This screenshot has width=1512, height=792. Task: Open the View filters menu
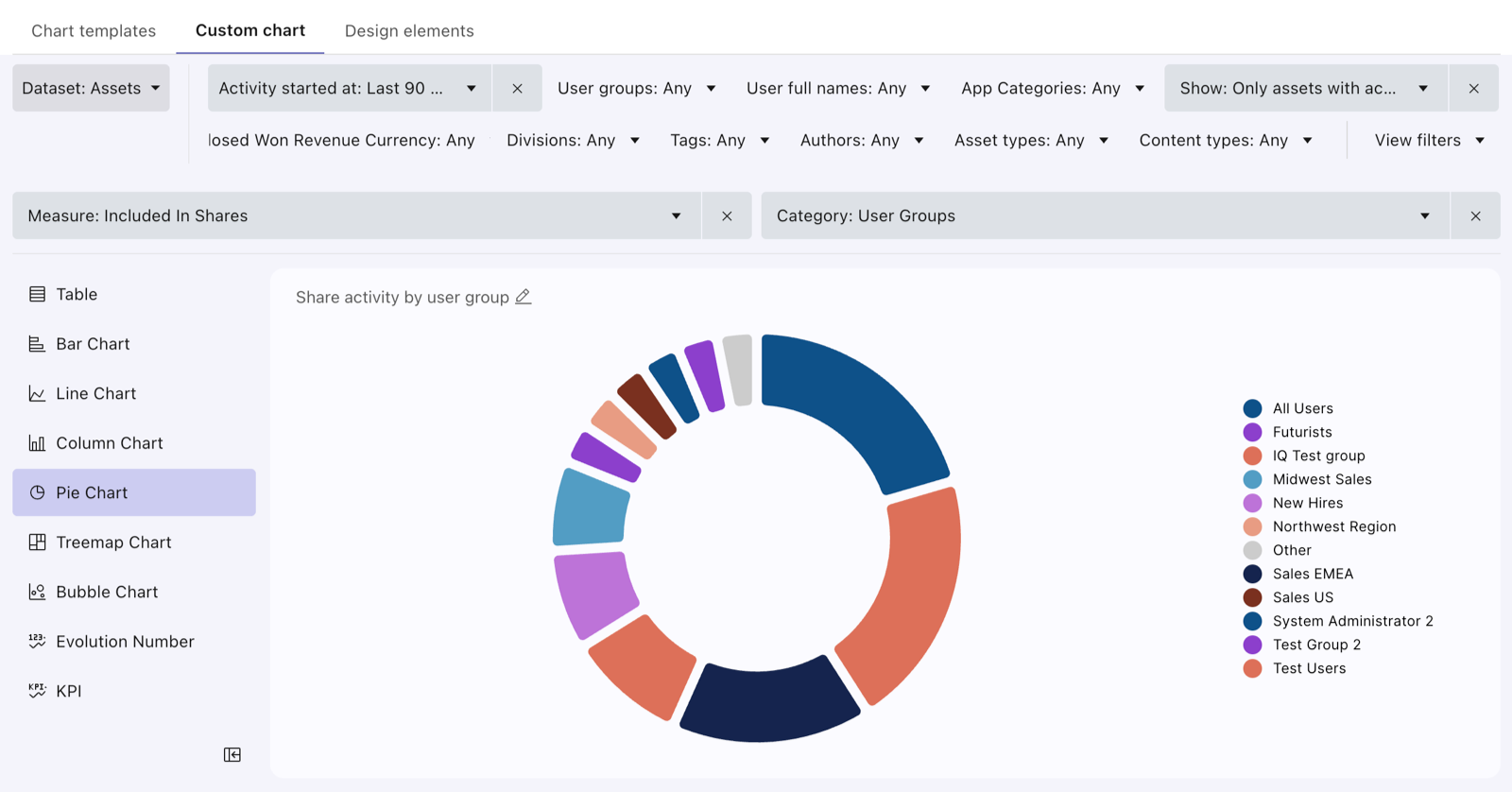point(1430,140)
